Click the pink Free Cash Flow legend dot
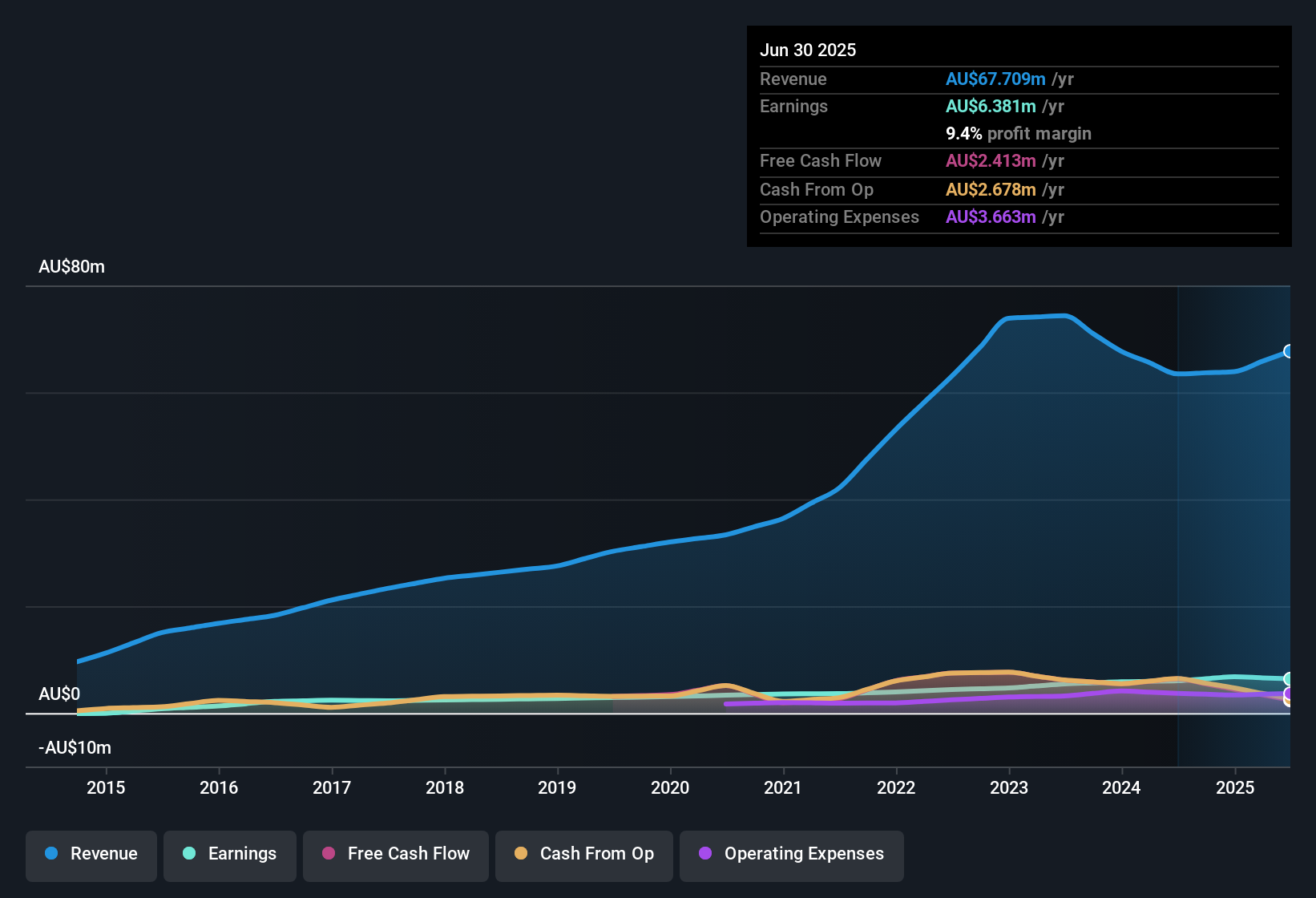 pyautogui.click(x=328, y=853)
